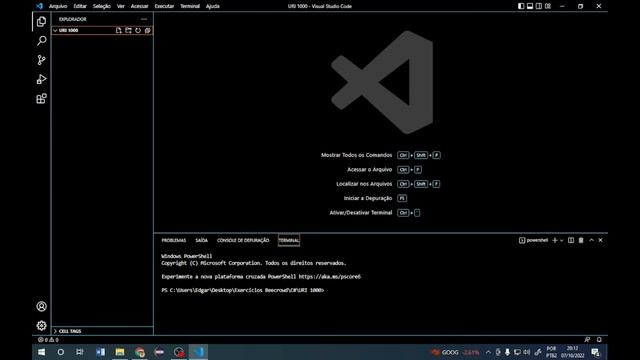Open Word from the taskbar
The image size is (640, 360).
click(x=100, y=352)
